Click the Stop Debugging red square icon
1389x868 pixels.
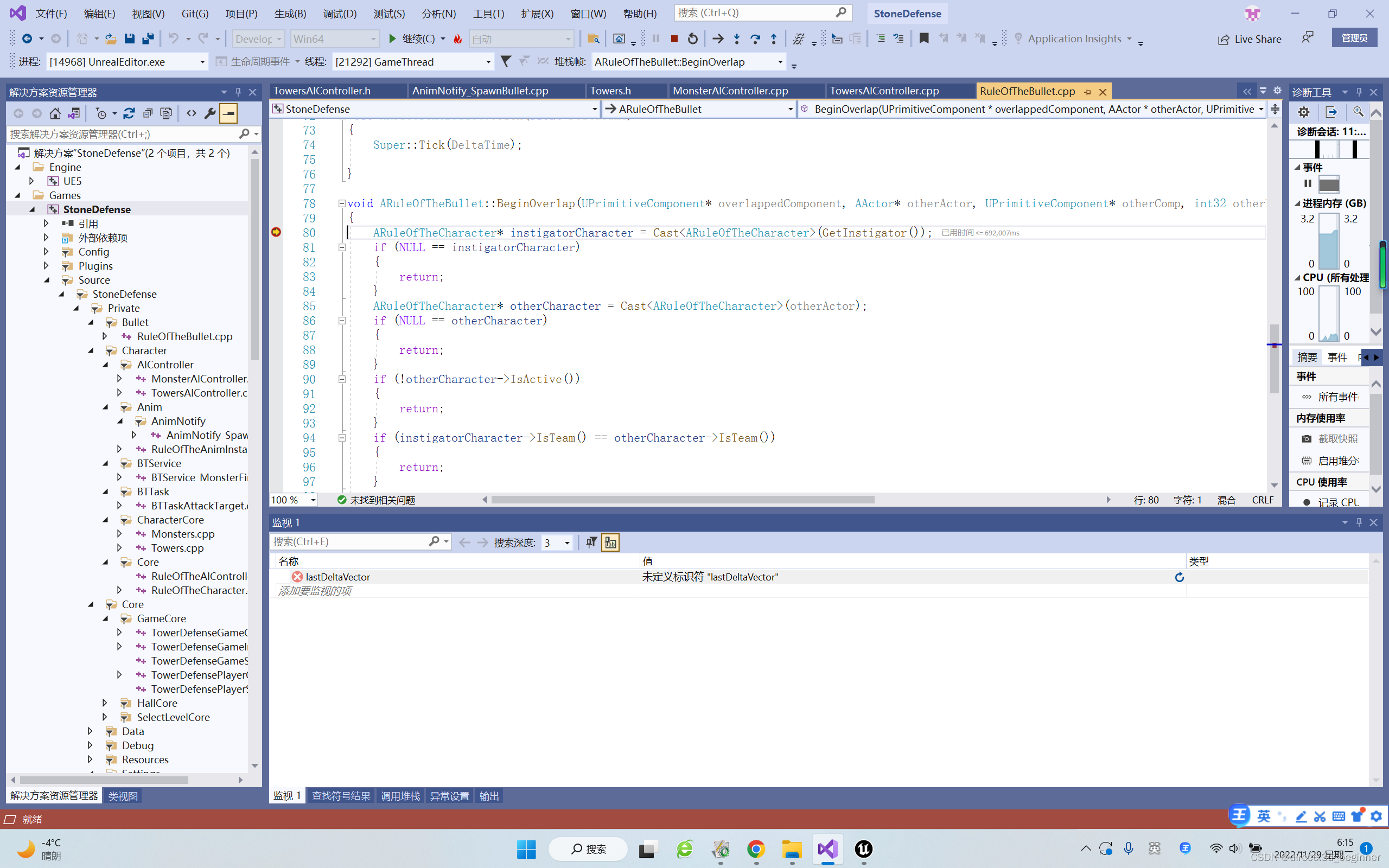tap(674, 39)
